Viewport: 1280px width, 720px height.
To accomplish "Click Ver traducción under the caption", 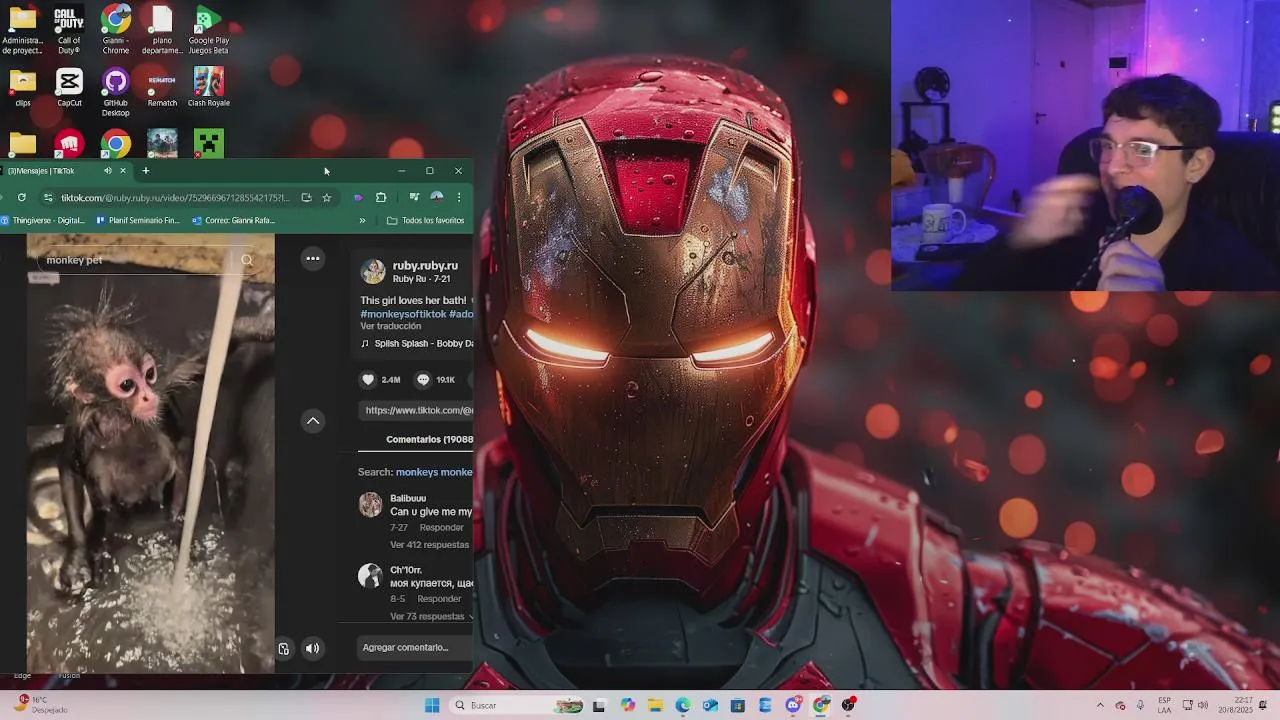I will pyautogui.click(x=391, y=326).
